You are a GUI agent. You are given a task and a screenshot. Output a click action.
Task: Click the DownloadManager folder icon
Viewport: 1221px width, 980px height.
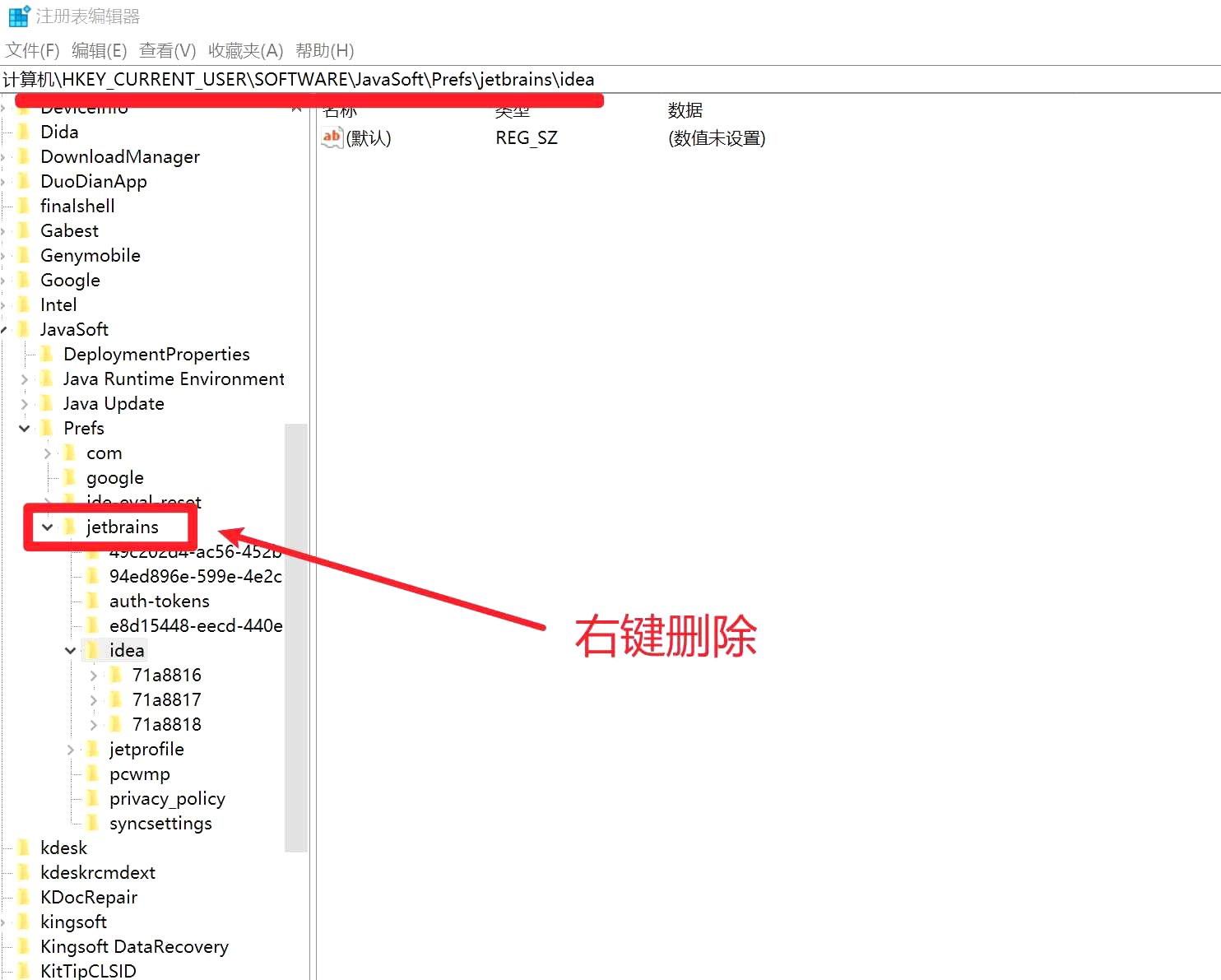(x=25, y=156)
